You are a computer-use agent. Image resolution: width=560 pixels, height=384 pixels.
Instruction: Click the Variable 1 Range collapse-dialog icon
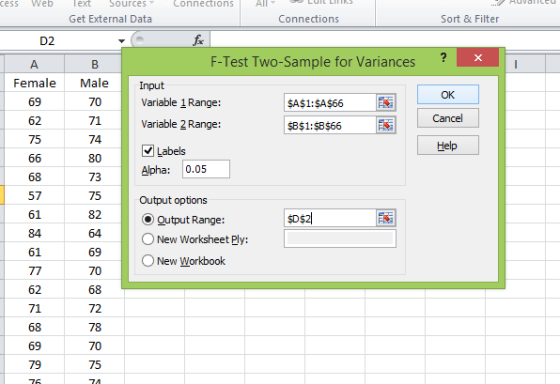[x=386, y=103]
